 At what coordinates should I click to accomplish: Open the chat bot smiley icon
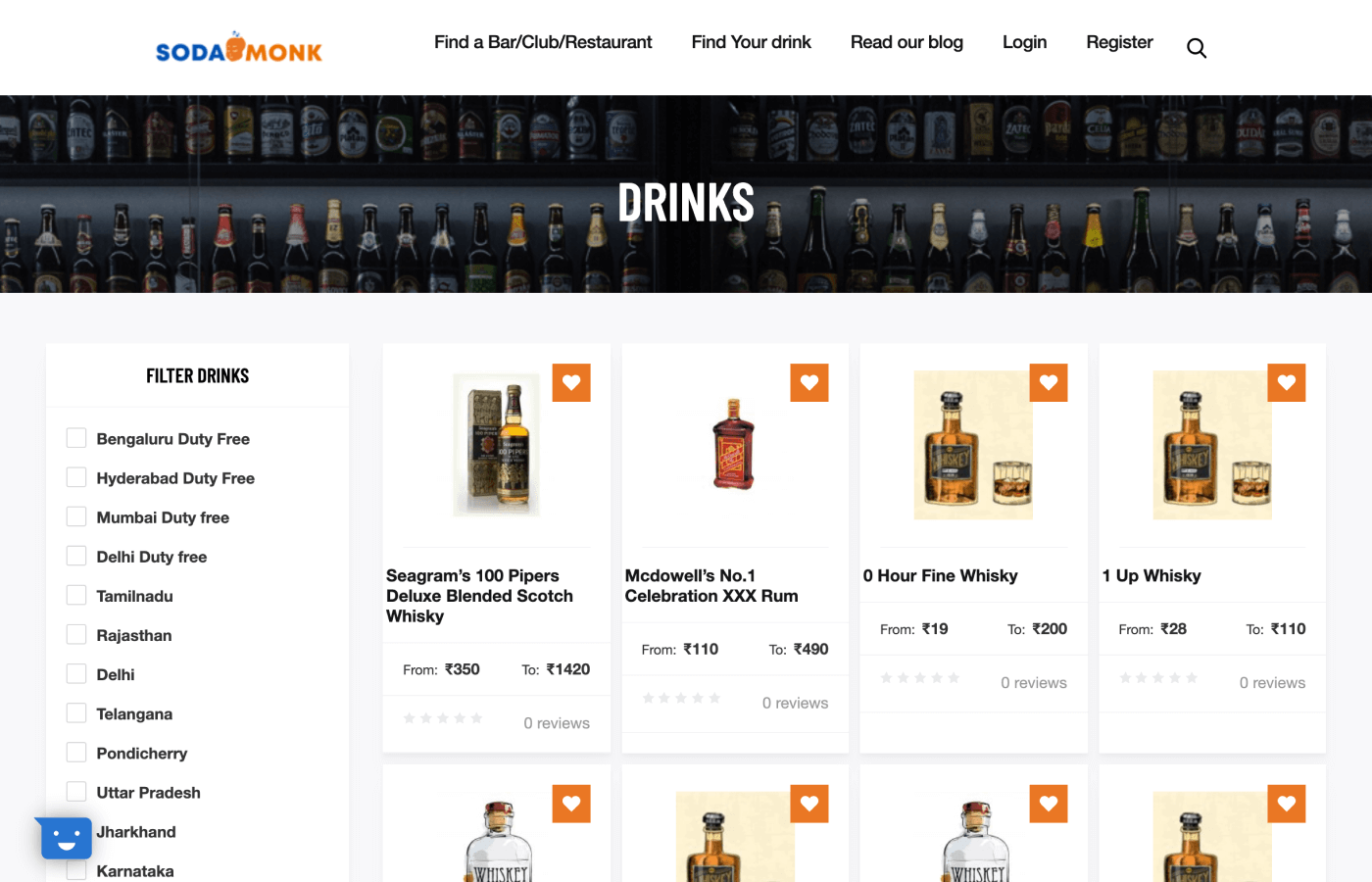(66, 839)
